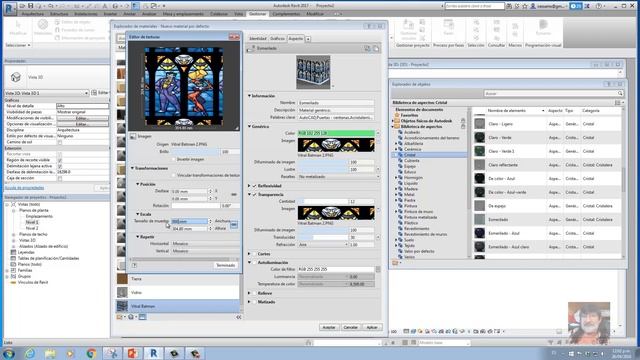Click the hand icon left of the Esmerilado asset header
This screenshot has width=640, height=360.
(x=251, y=49)
